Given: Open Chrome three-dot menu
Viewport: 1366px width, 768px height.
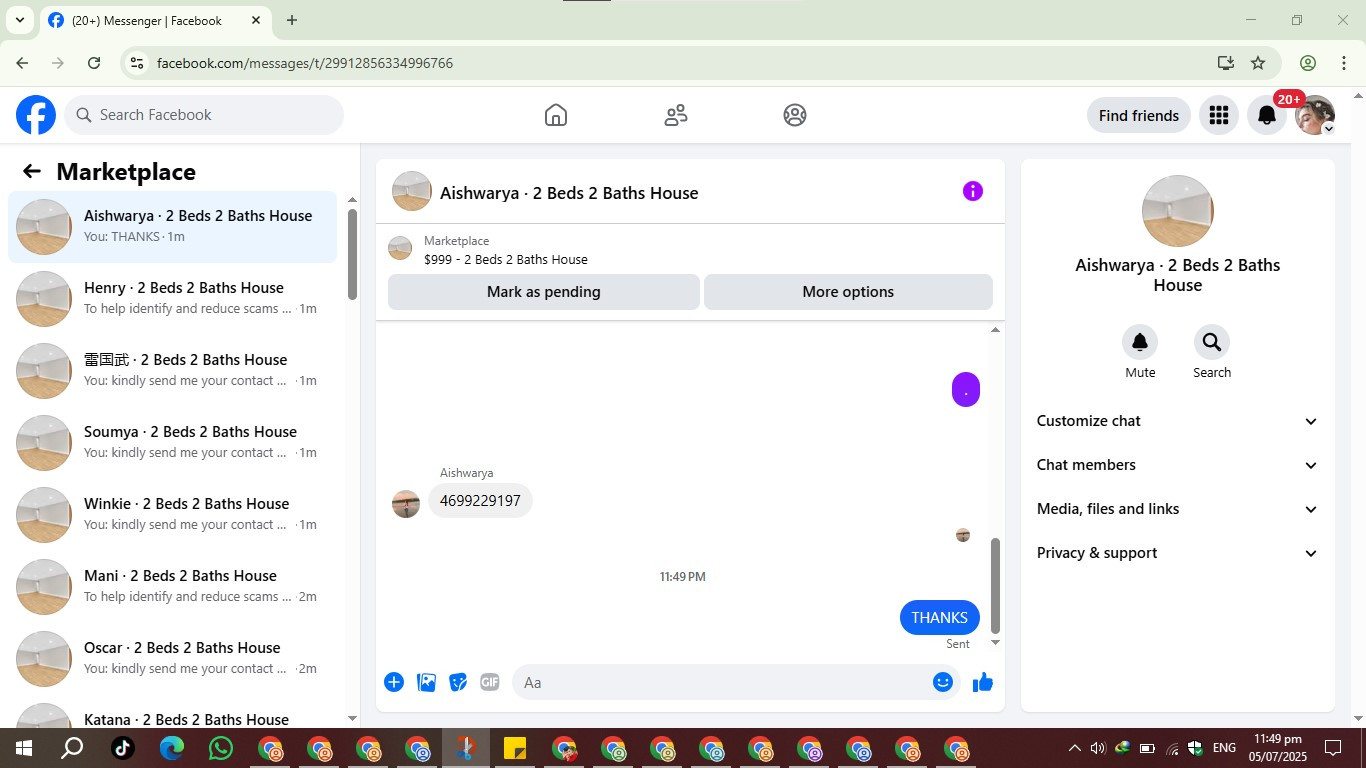Looking at the screenshot, I should tap(1344, 63).
